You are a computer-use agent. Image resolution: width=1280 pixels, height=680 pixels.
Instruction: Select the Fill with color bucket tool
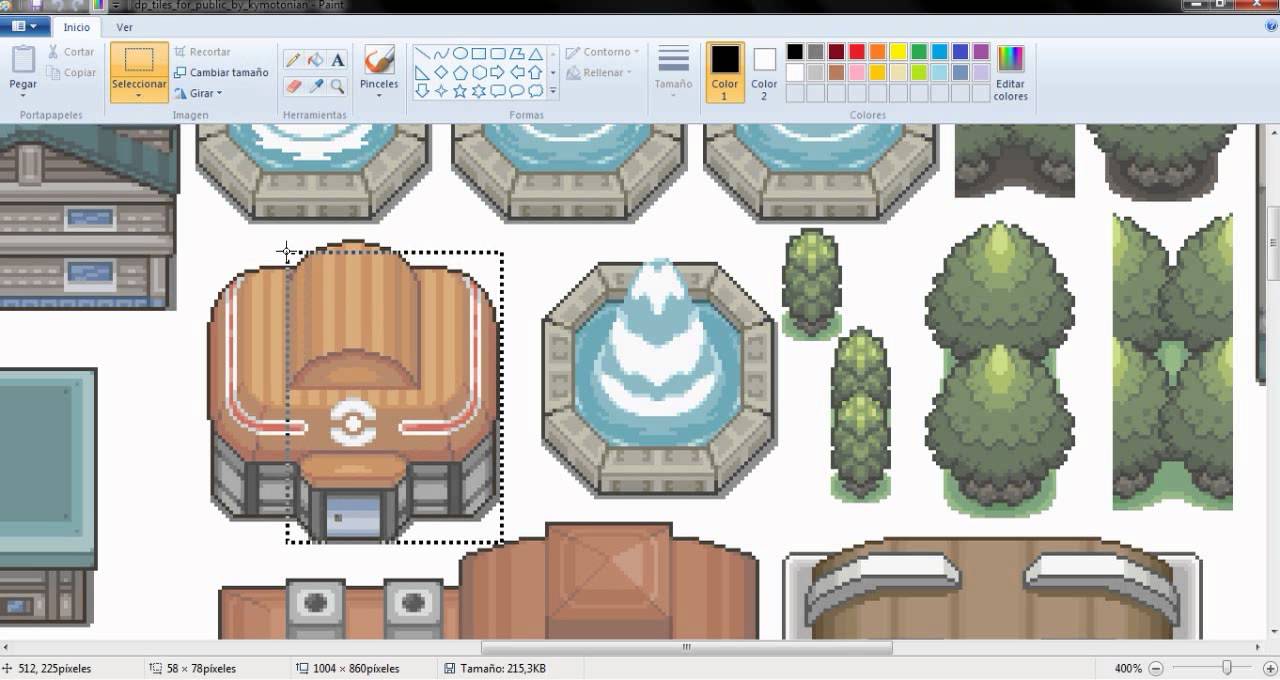(315, 60)
